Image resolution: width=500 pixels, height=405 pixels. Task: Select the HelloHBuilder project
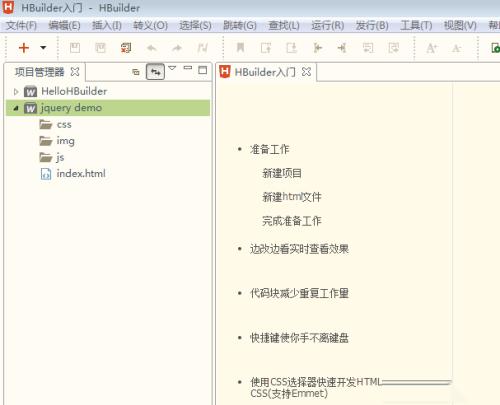[74, 91]
